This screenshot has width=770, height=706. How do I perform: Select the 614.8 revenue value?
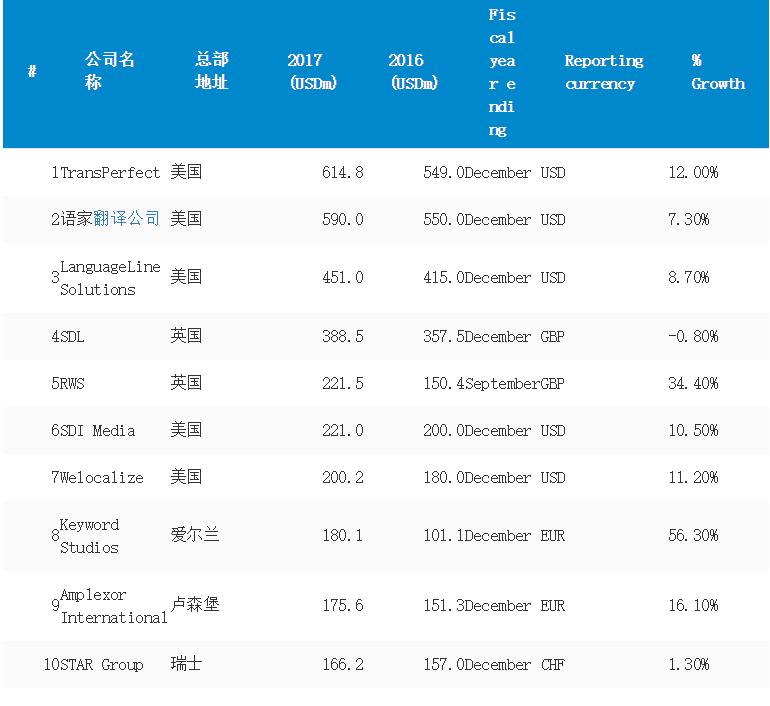pyautogui.click(x=343, y=172)
